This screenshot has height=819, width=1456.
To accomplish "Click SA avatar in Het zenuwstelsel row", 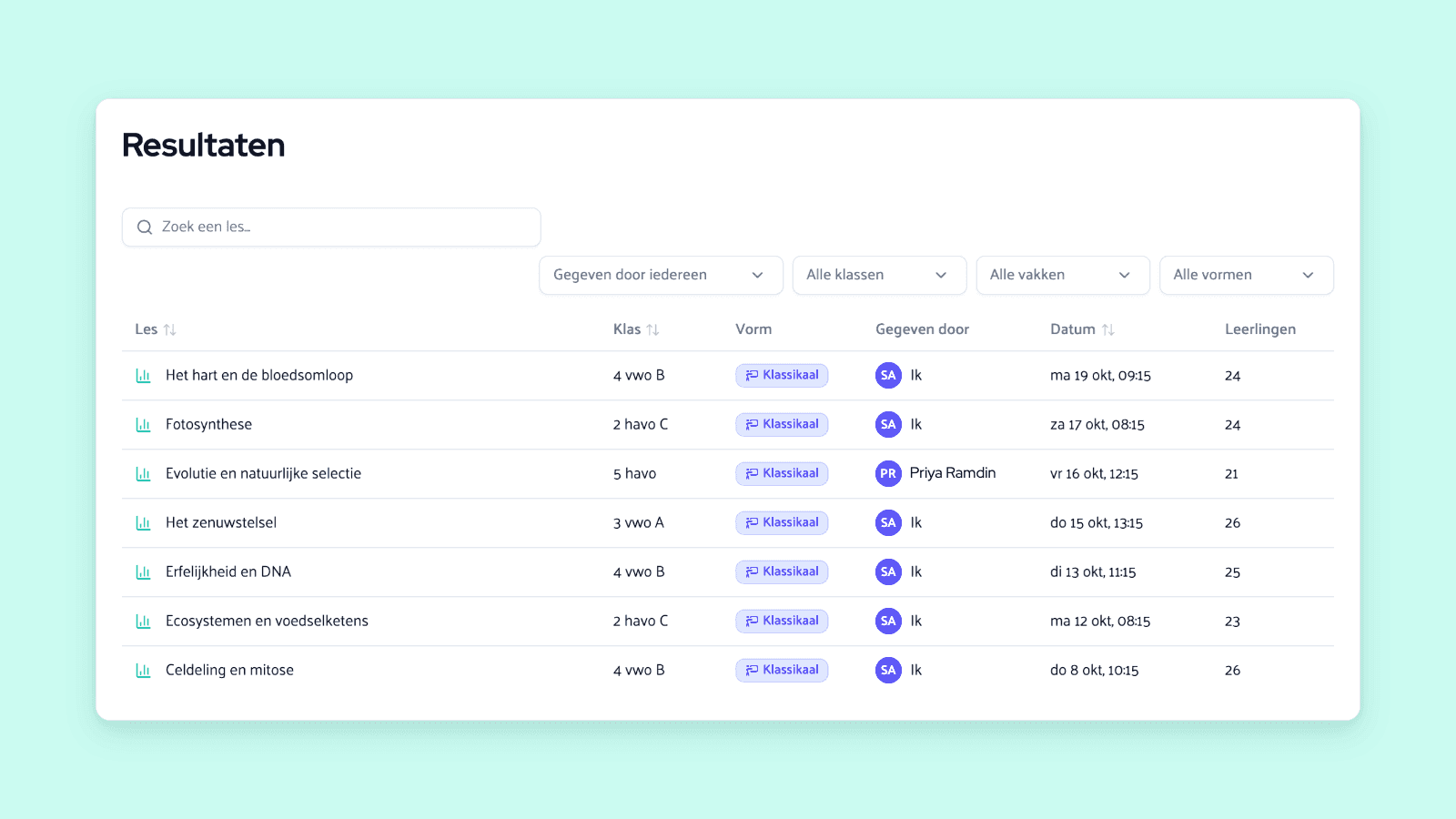I will click(888, 522).
